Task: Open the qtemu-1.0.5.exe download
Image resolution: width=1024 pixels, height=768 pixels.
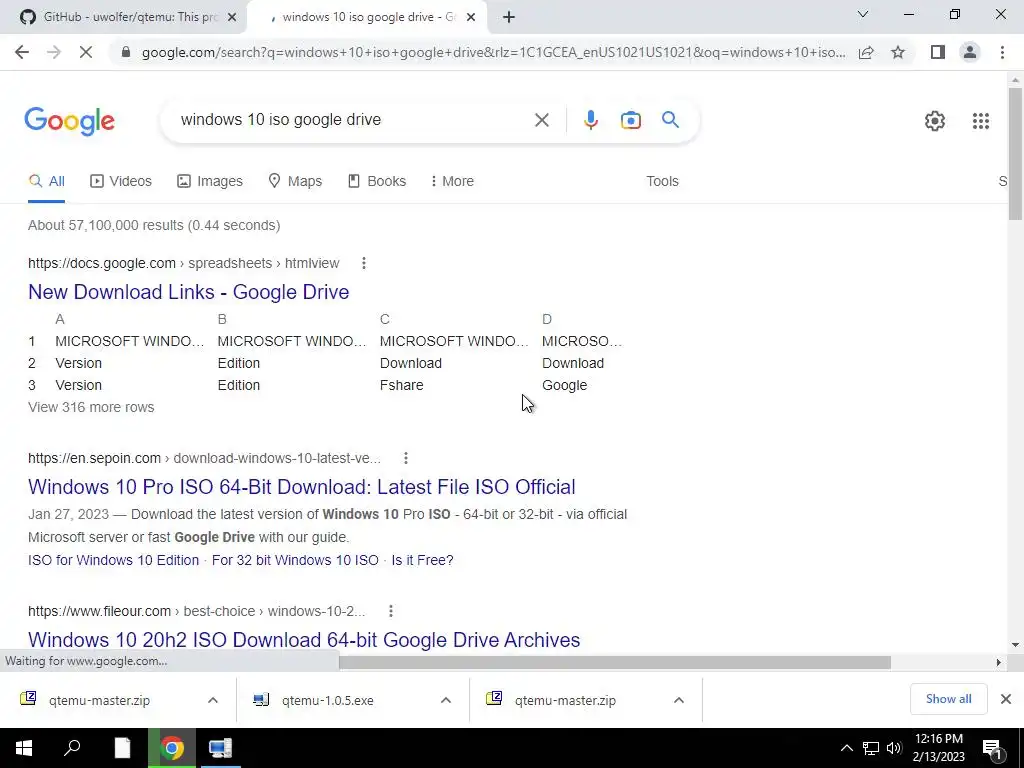Action: point(327,700)
